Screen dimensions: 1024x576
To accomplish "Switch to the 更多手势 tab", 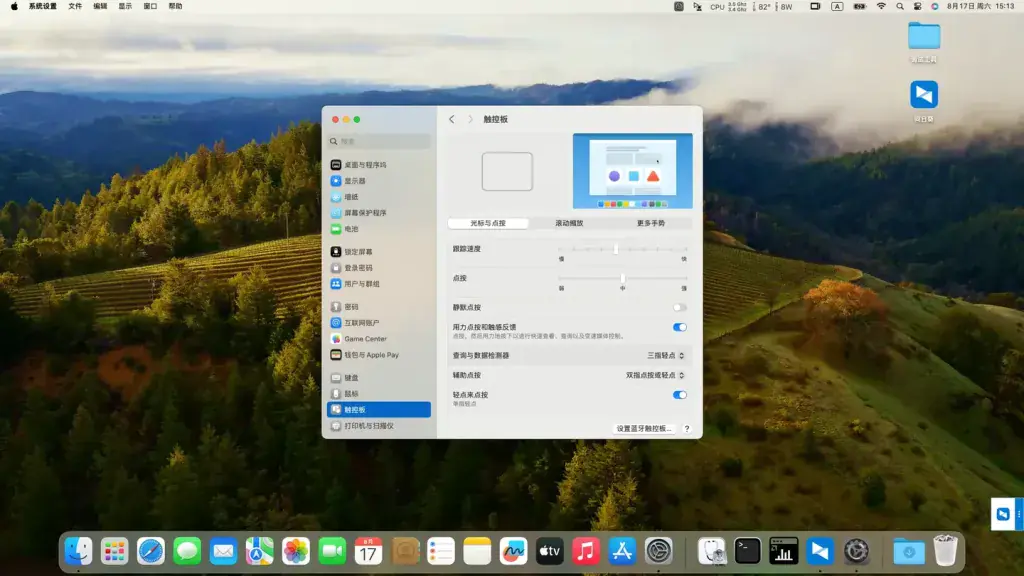I will point(650,223).
